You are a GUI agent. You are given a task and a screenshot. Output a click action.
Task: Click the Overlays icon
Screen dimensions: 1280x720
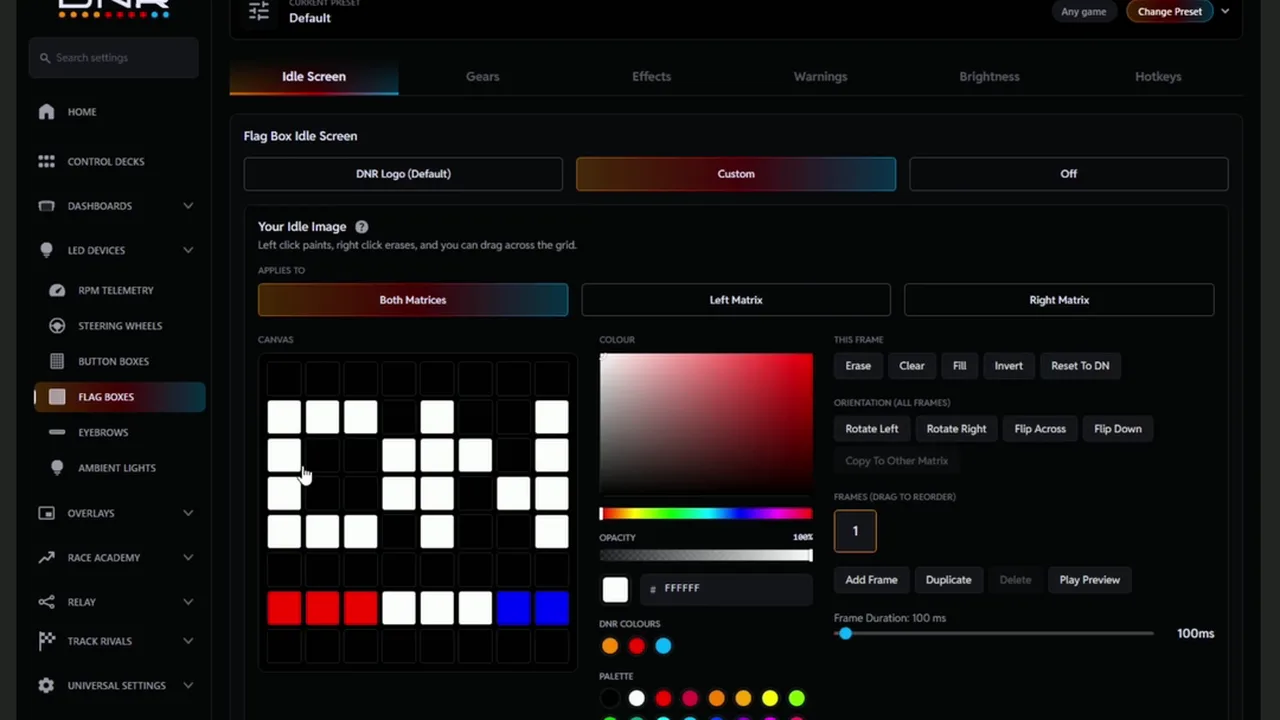[x=46, y=513]
